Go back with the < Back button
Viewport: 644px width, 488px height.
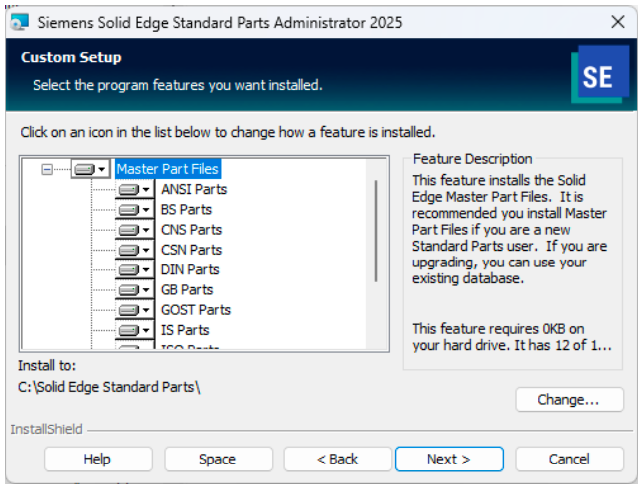pyautogui.click(x=337, y=459)
